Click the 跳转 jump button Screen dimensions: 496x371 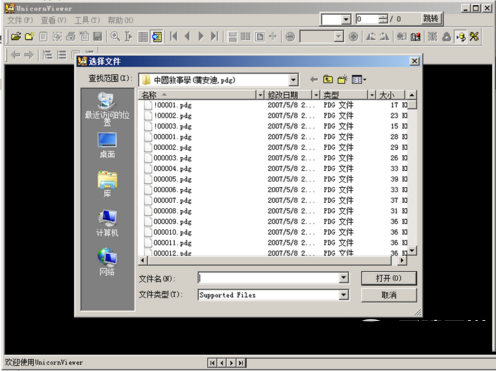431,19
